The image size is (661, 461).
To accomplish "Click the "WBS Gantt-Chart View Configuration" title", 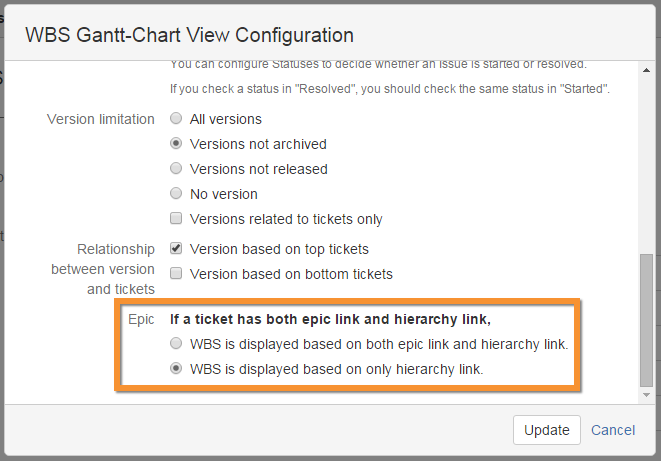I will tap(189, 35).
